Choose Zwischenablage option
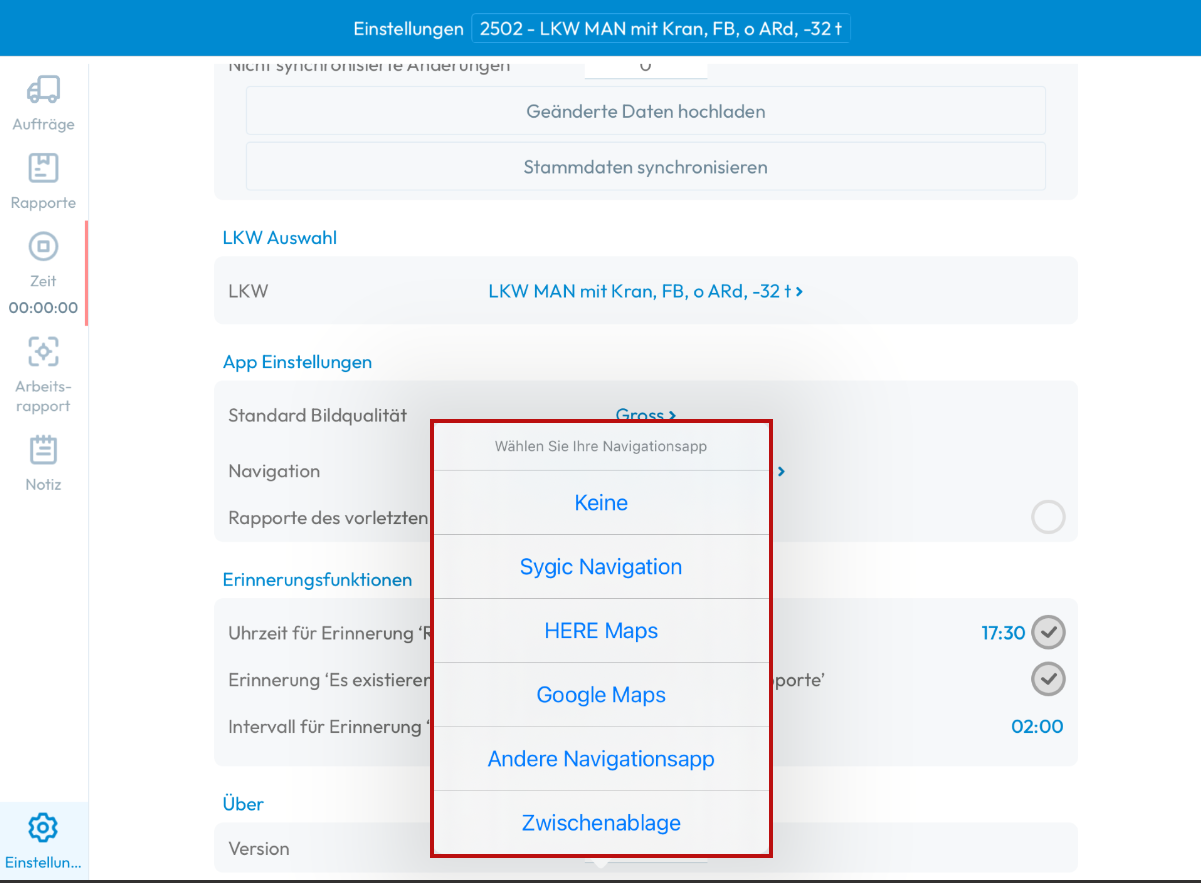The image size is (1201, 883). 601,823
